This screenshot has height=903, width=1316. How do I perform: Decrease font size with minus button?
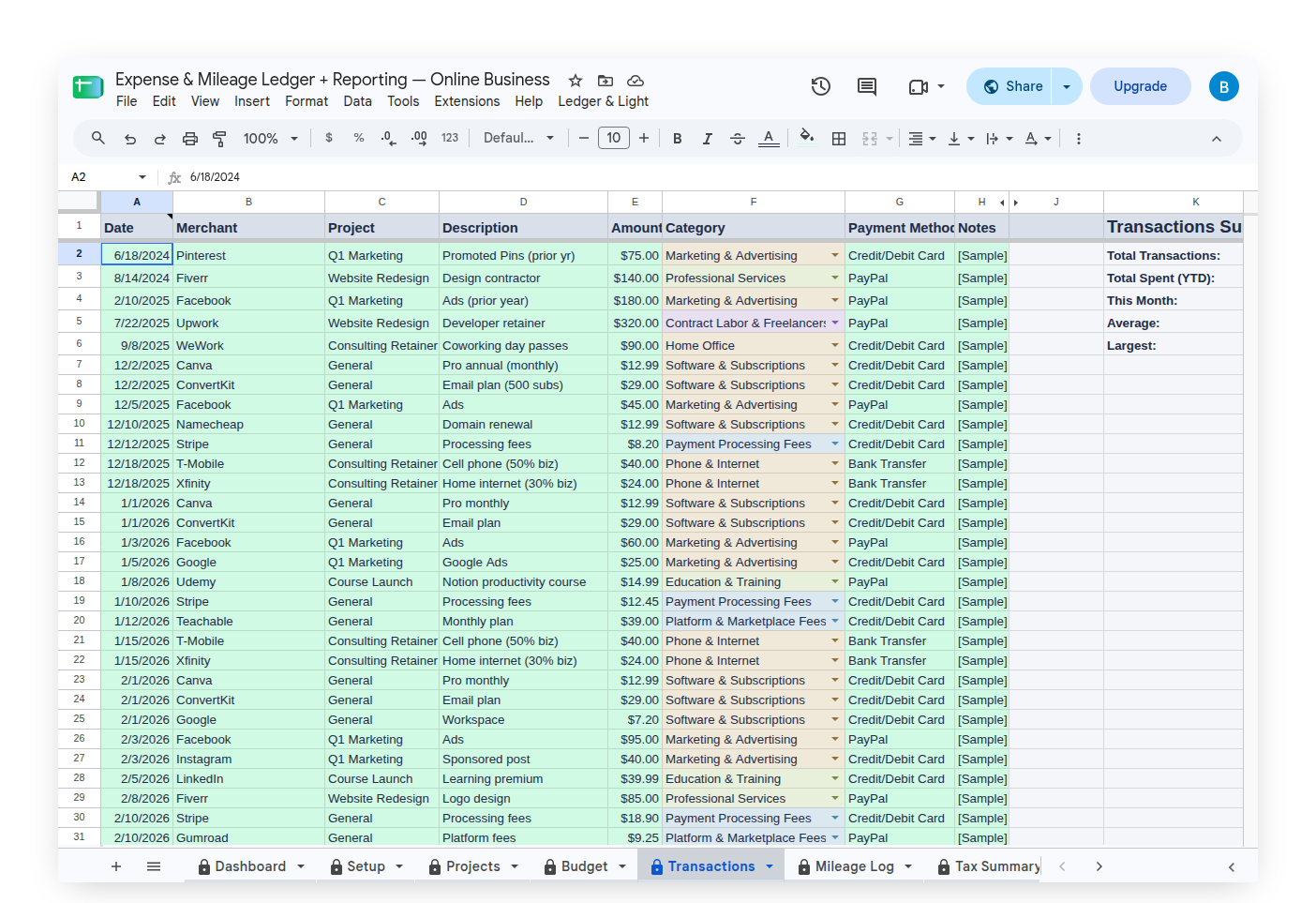(x=583, y=139)
